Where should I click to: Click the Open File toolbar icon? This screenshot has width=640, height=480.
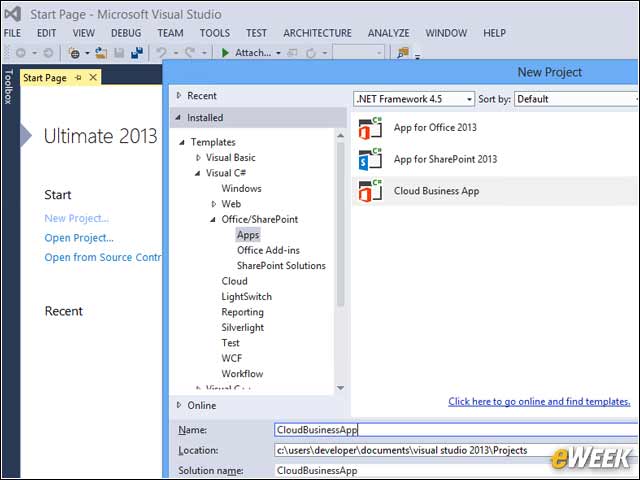(101, 53)
